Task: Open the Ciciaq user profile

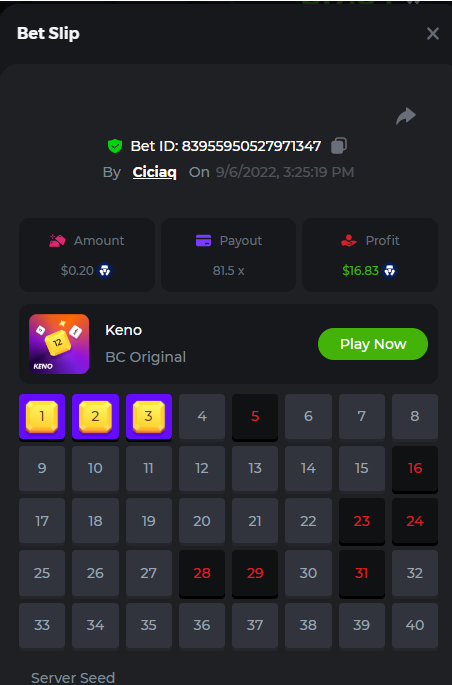Action: tap(155, 172)
